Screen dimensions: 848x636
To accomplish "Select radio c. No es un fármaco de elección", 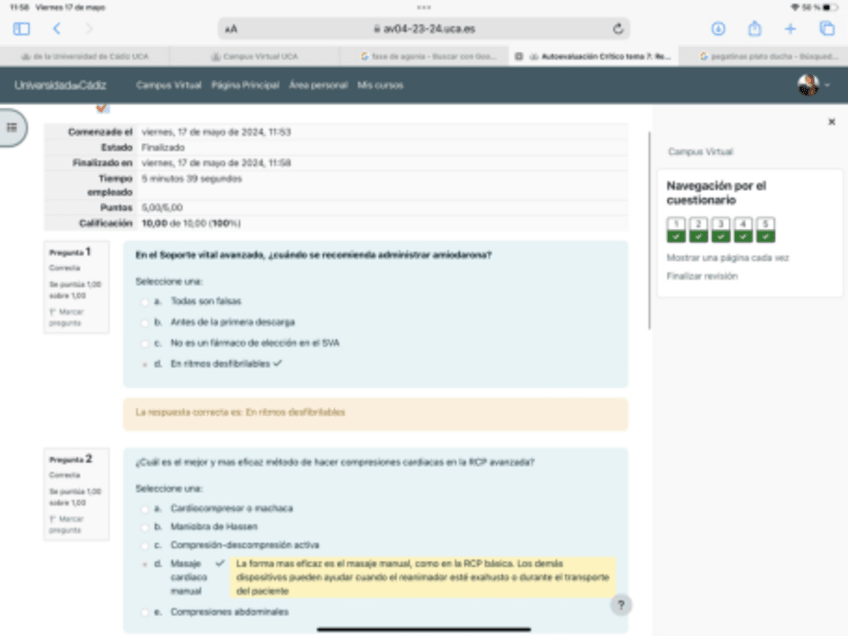I will (144, 343).
